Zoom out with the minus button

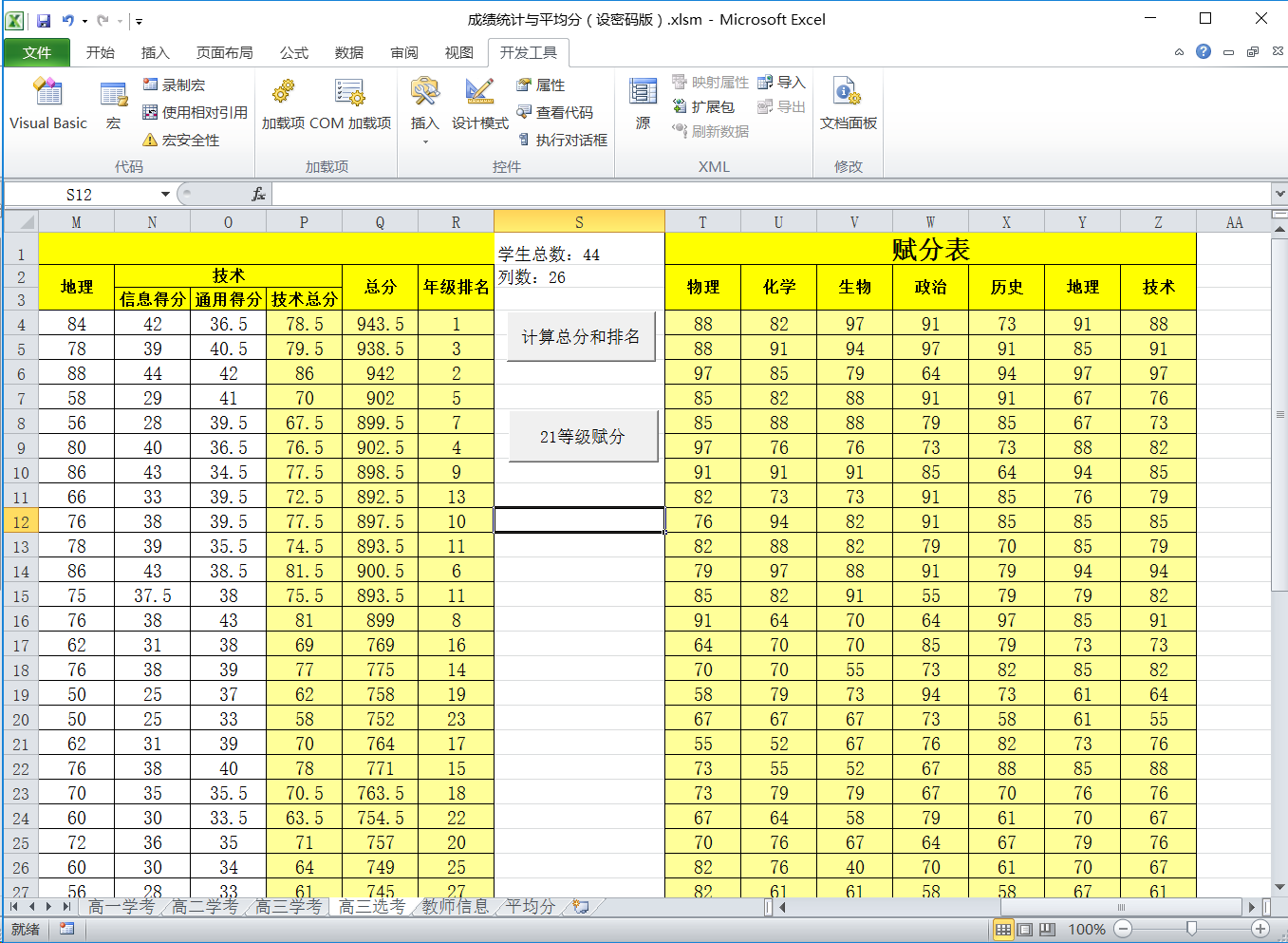[1123, 929]
